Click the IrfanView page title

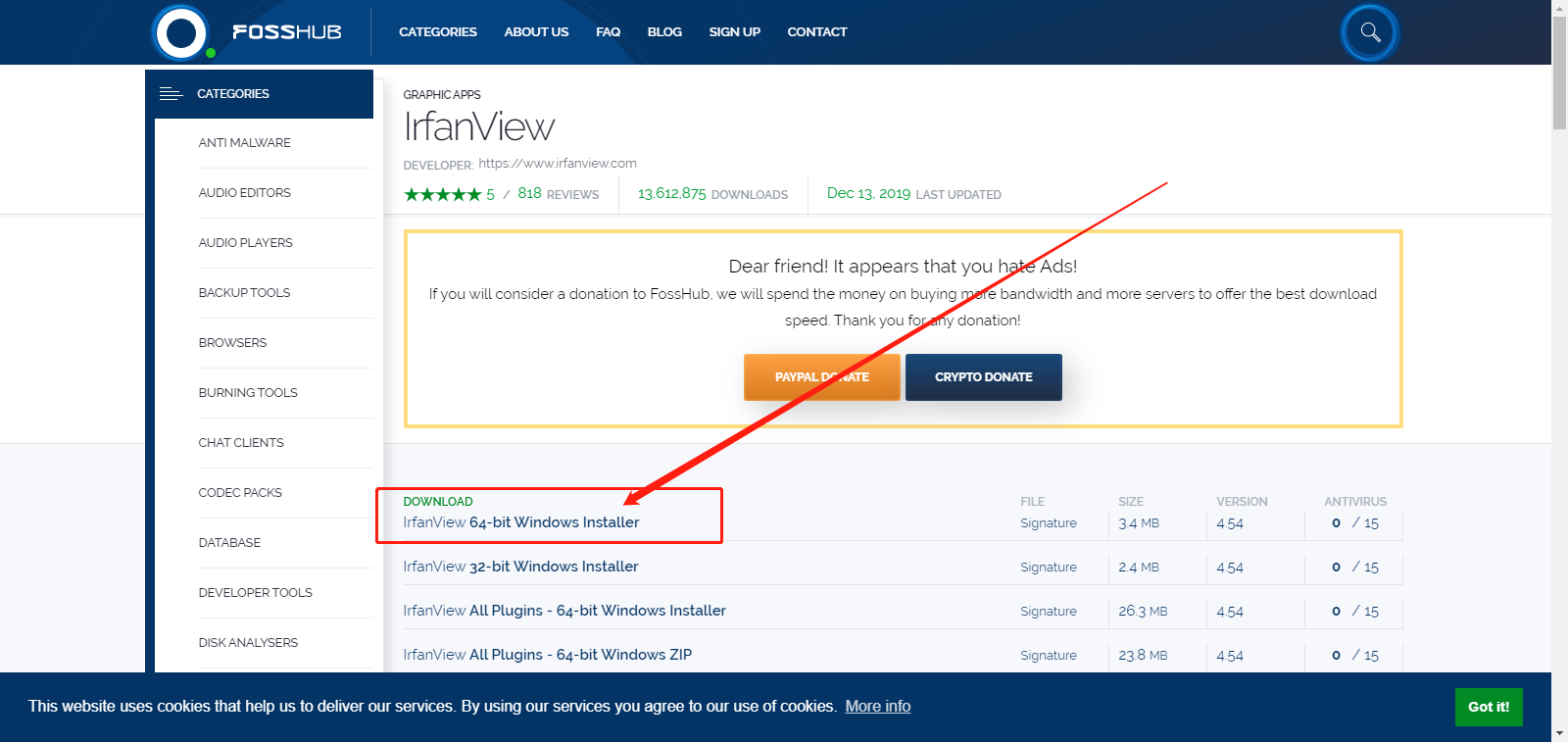pos(479,127)
